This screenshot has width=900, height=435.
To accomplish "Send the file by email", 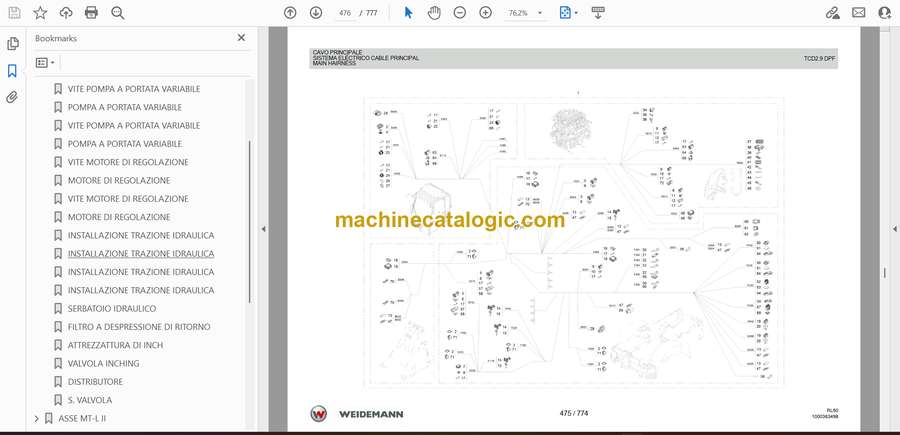I will point(859,13).
